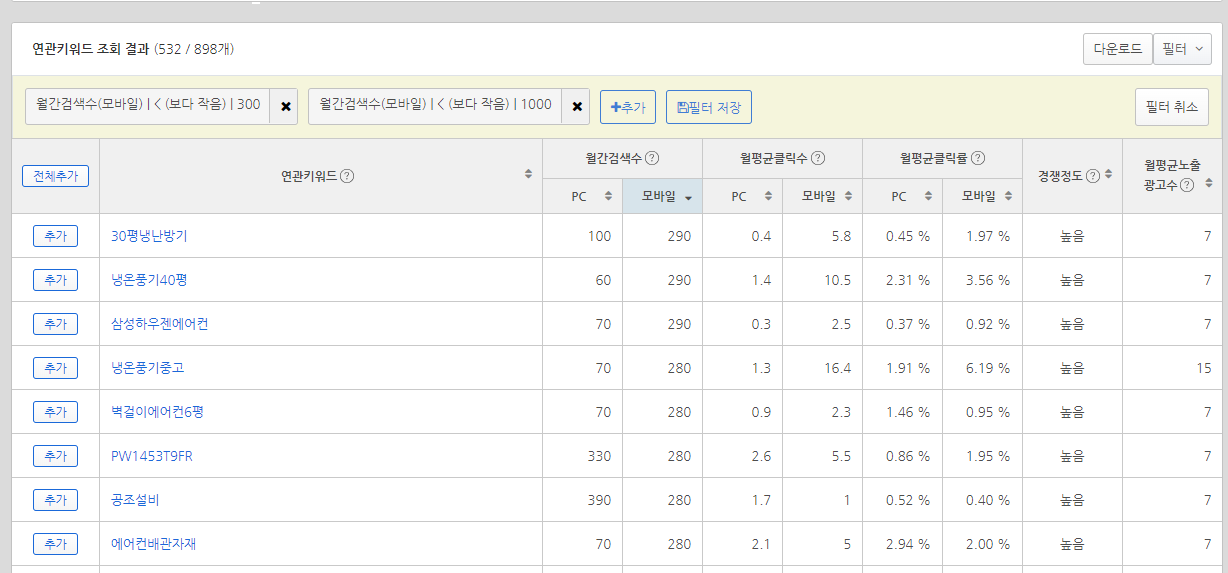This screenshot has width=1228, height=573.
Task: Open help icon next to 연관키워드 header
Action: point(347,176)
